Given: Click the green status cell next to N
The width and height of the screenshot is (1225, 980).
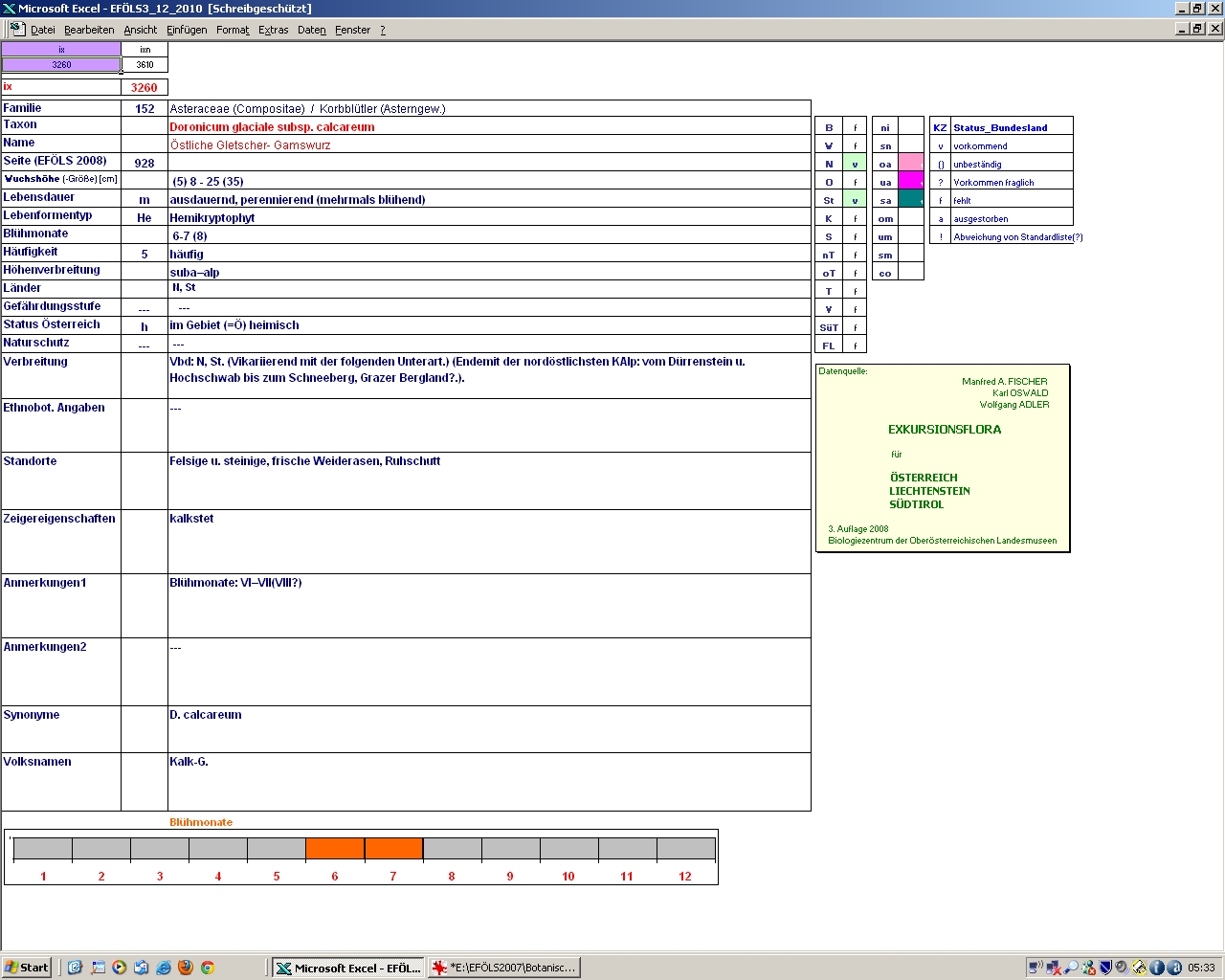Looking at the screenshot, I should click(x=855, y=164).
